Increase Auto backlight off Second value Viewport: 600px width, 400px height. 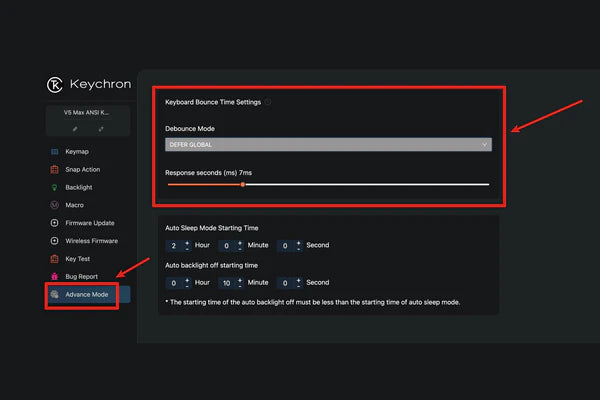tap(298, 281)
